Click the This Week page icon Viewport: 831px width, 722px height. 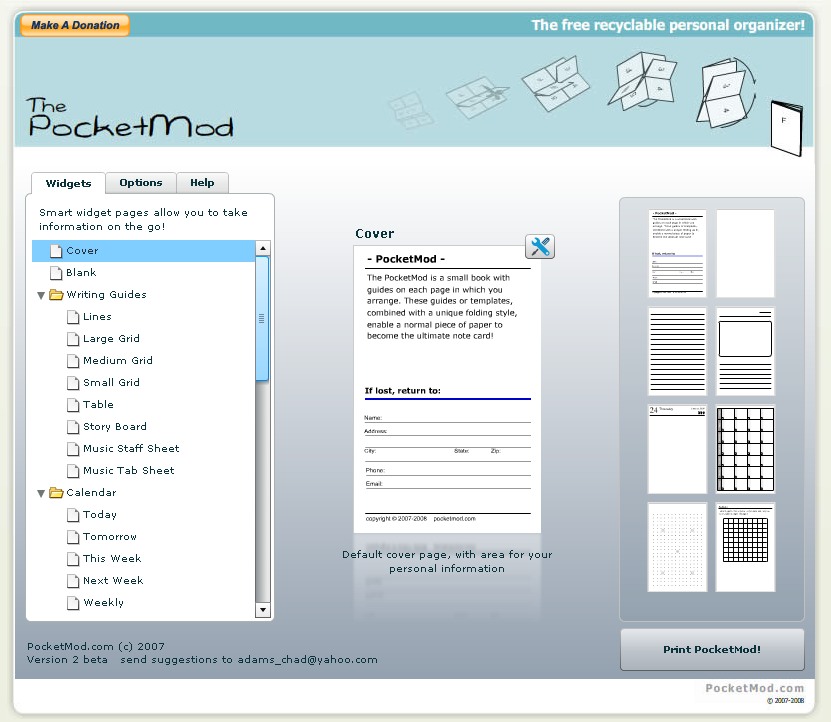click(x=73, y=559)
